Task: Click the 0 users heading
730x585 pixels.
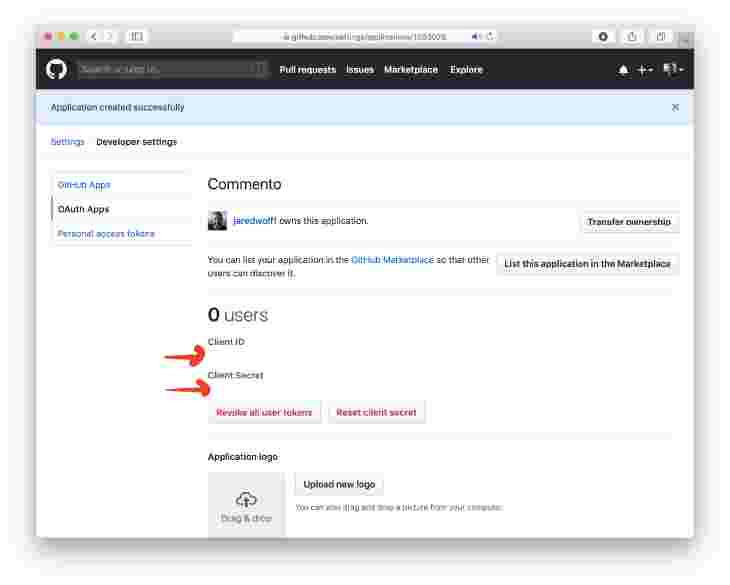Action: click(237, 315)
